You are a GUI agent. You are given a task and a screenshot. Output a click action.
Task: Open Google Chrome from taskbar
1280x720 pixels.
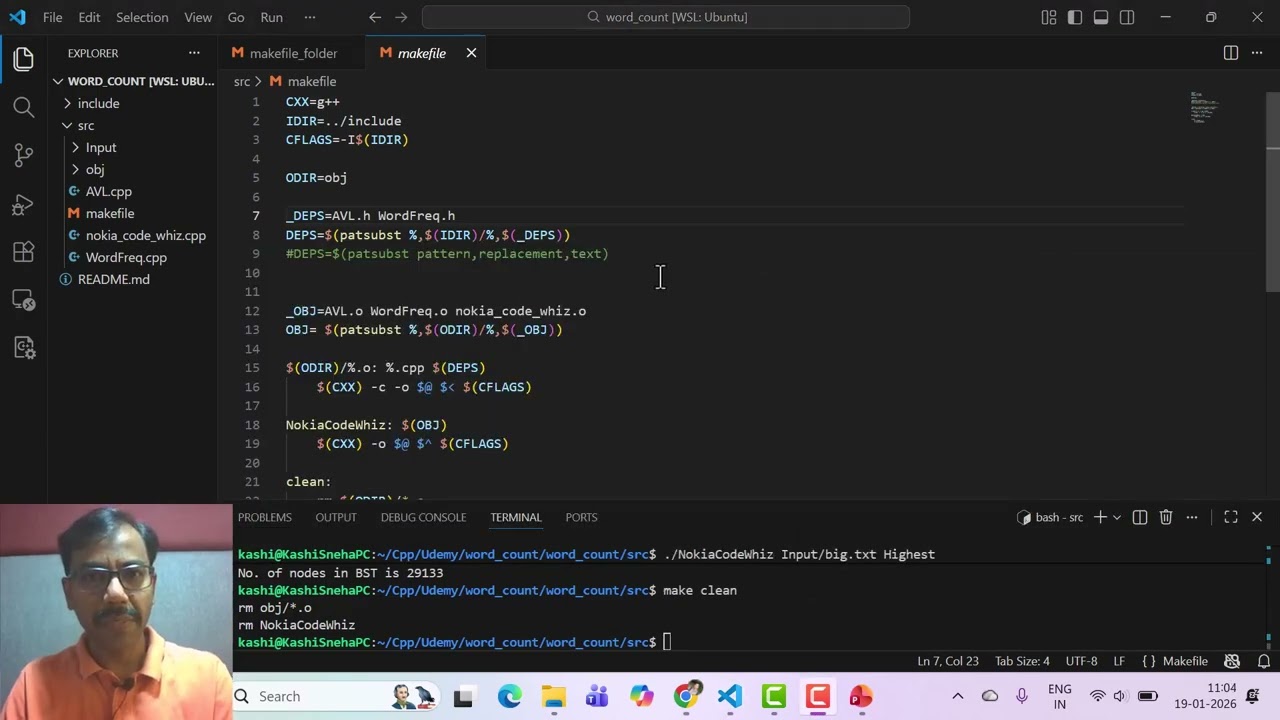point(686,696)
